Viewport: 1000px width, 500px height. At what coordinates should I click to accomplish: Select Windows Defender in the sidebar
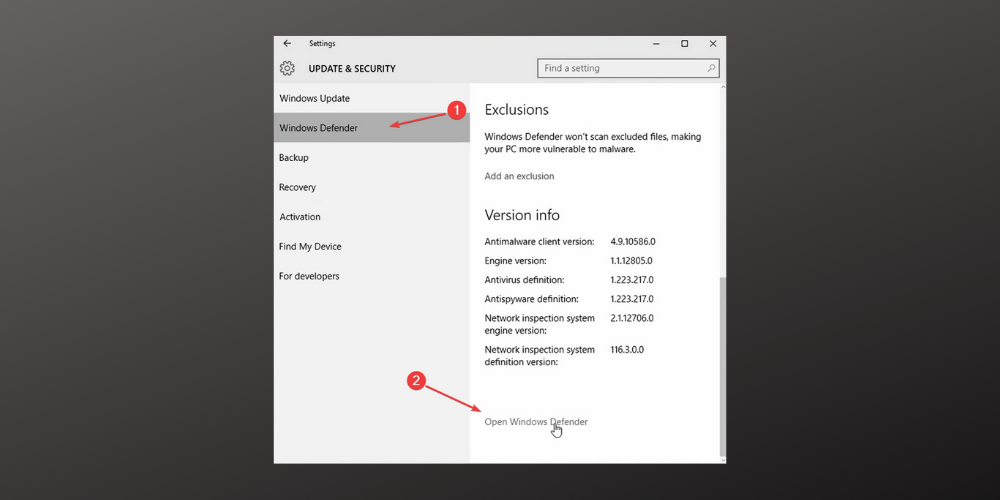372,128
